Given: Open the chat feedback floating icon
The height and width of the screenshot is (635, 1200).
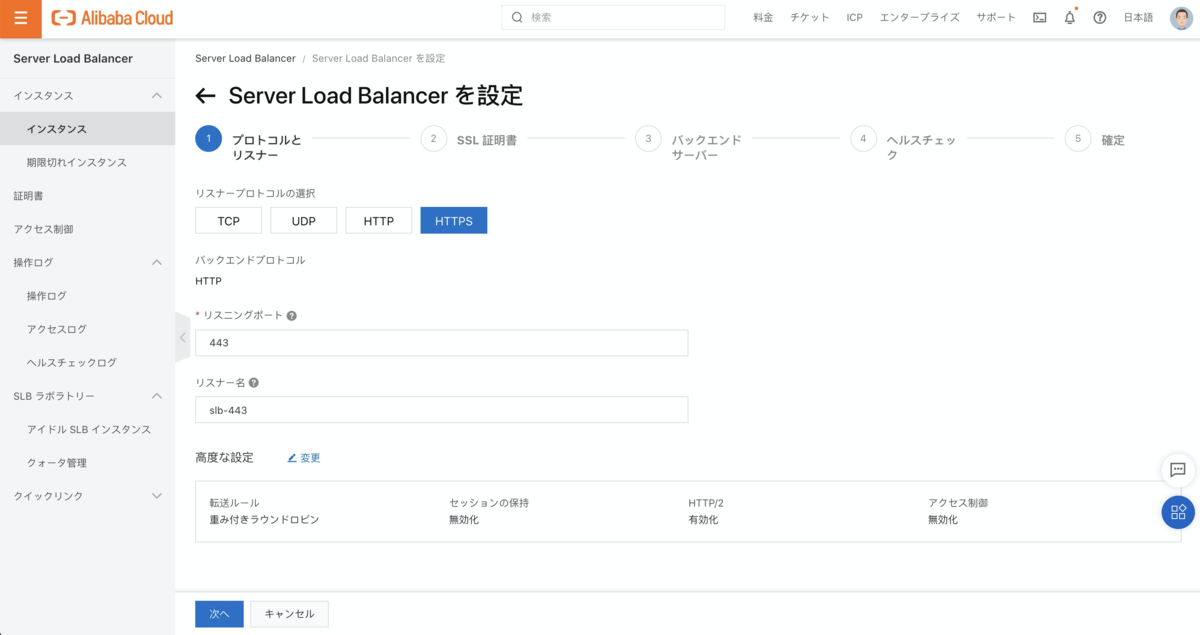Looking at the screenshot, I should (1177, 470).
